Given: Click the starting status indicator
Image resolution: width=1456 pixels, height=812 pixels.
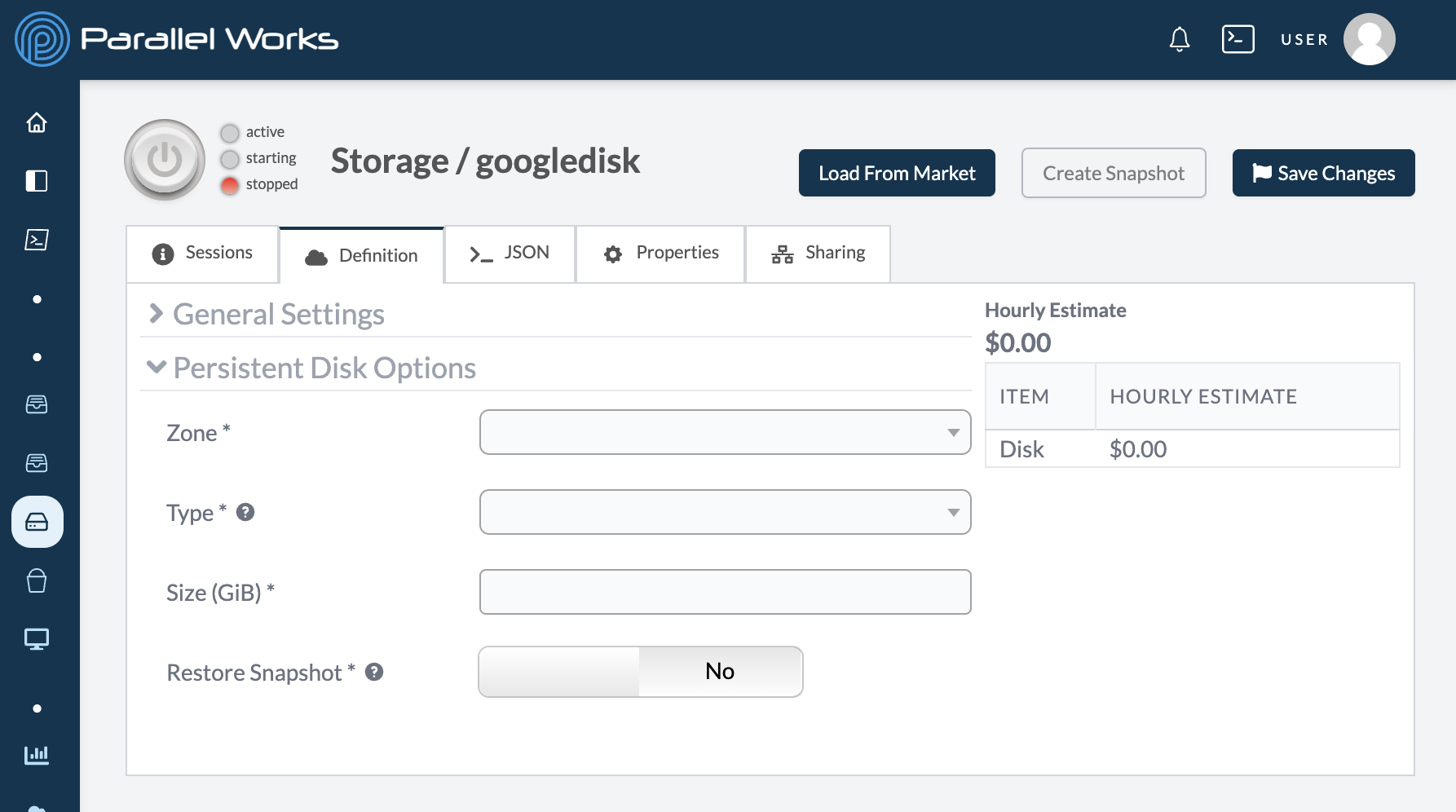Looking at the screenshot, I should coord(230,158).
